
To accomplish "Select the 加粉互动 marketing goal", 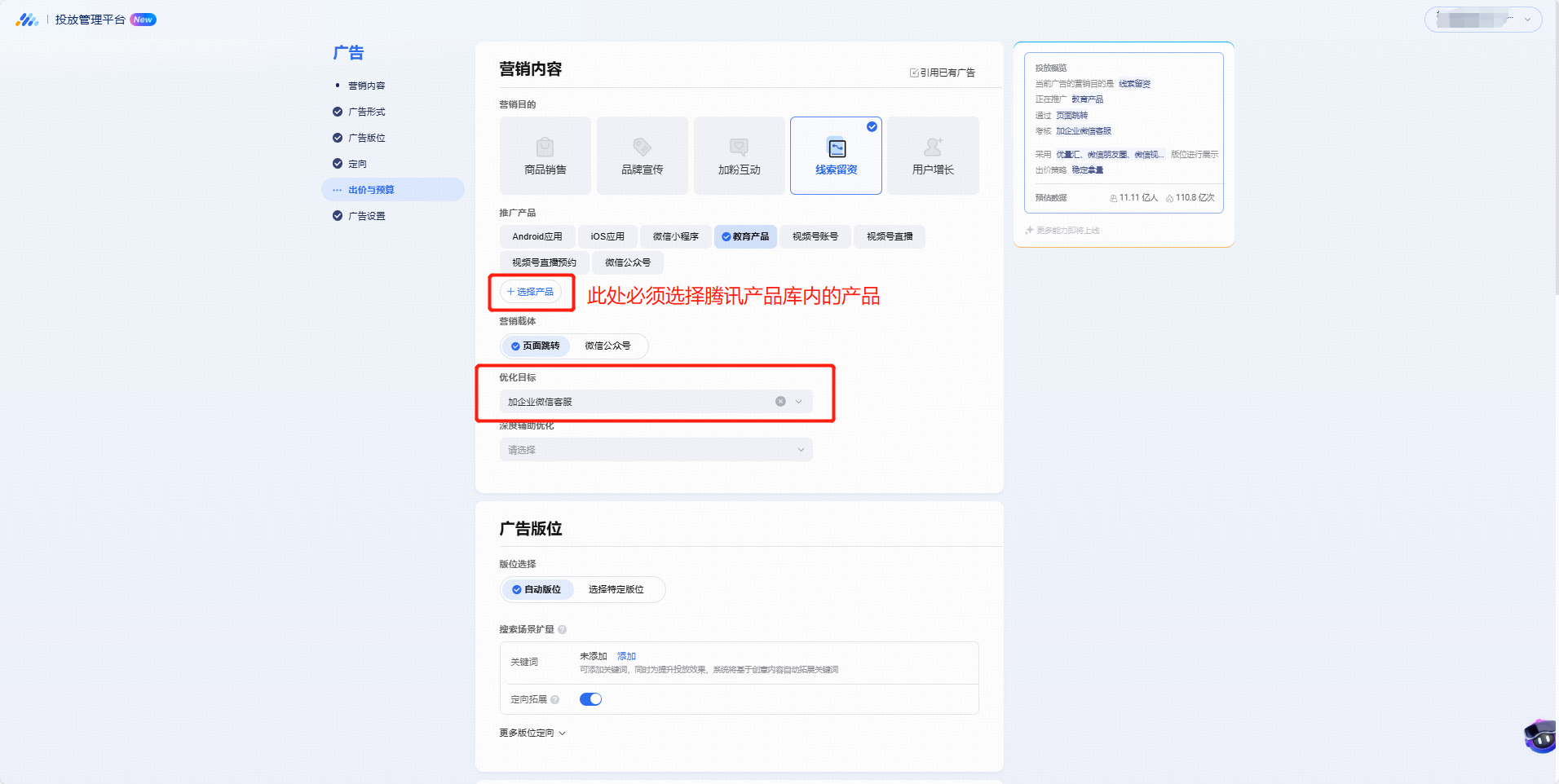I will pos(739,156).
